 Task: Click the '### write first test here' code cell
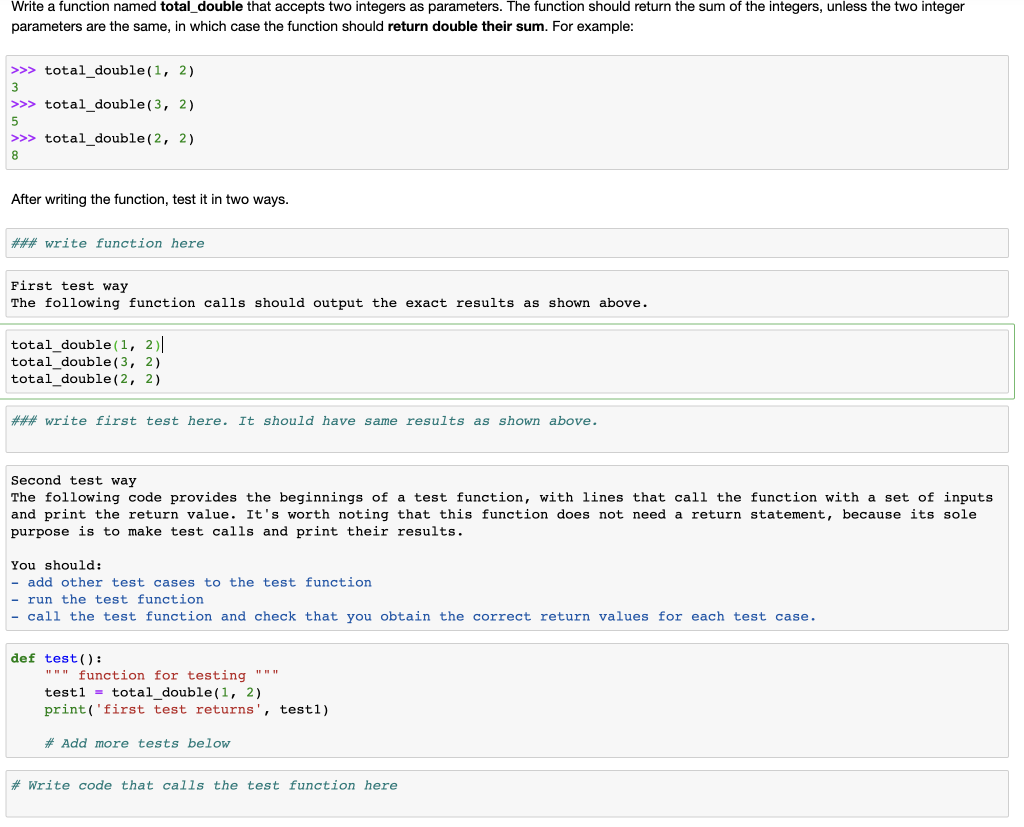pyautogui.click(x=507, y=429)
